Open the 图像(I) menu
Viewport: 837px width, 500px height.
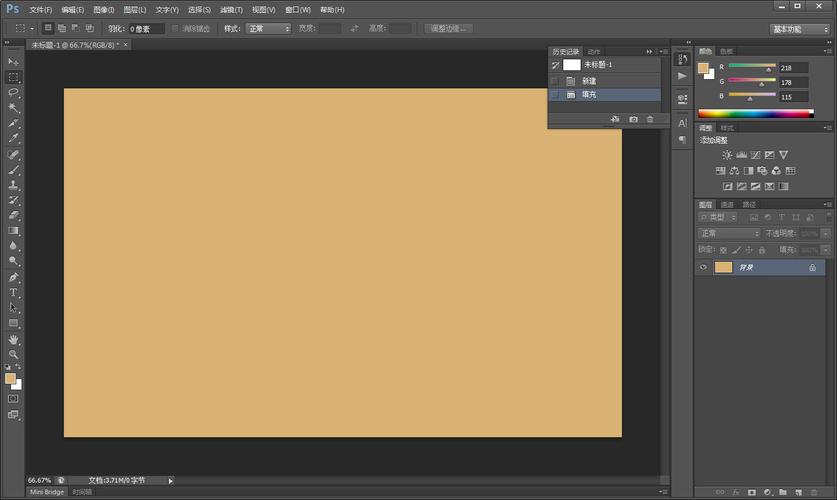(x=103, y=9)
